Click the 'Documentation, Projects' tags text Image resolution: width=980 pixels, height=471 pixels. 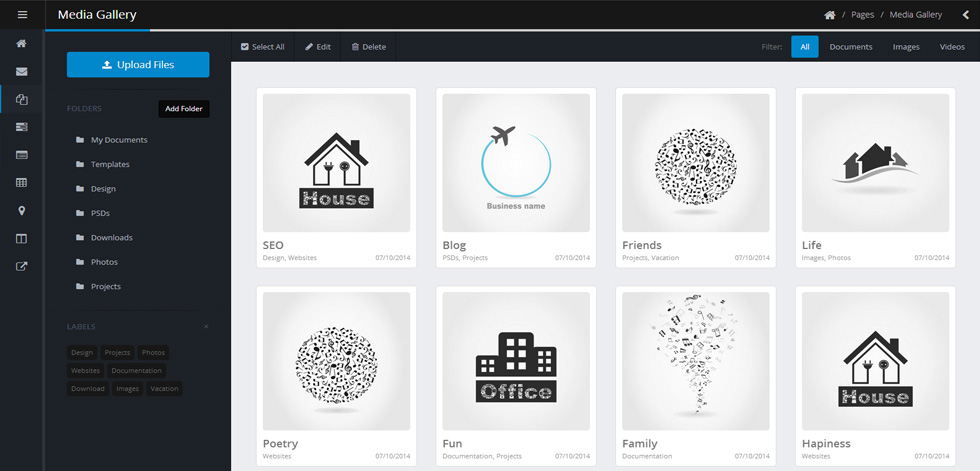482,456
